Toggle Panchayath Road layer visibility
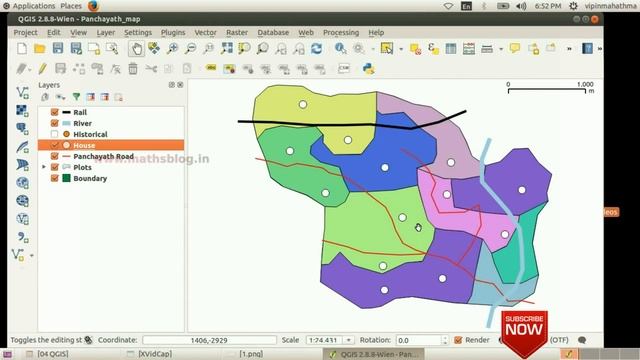Image resolution: width=640 pixels, height=360 pixels. pos(55,156)
